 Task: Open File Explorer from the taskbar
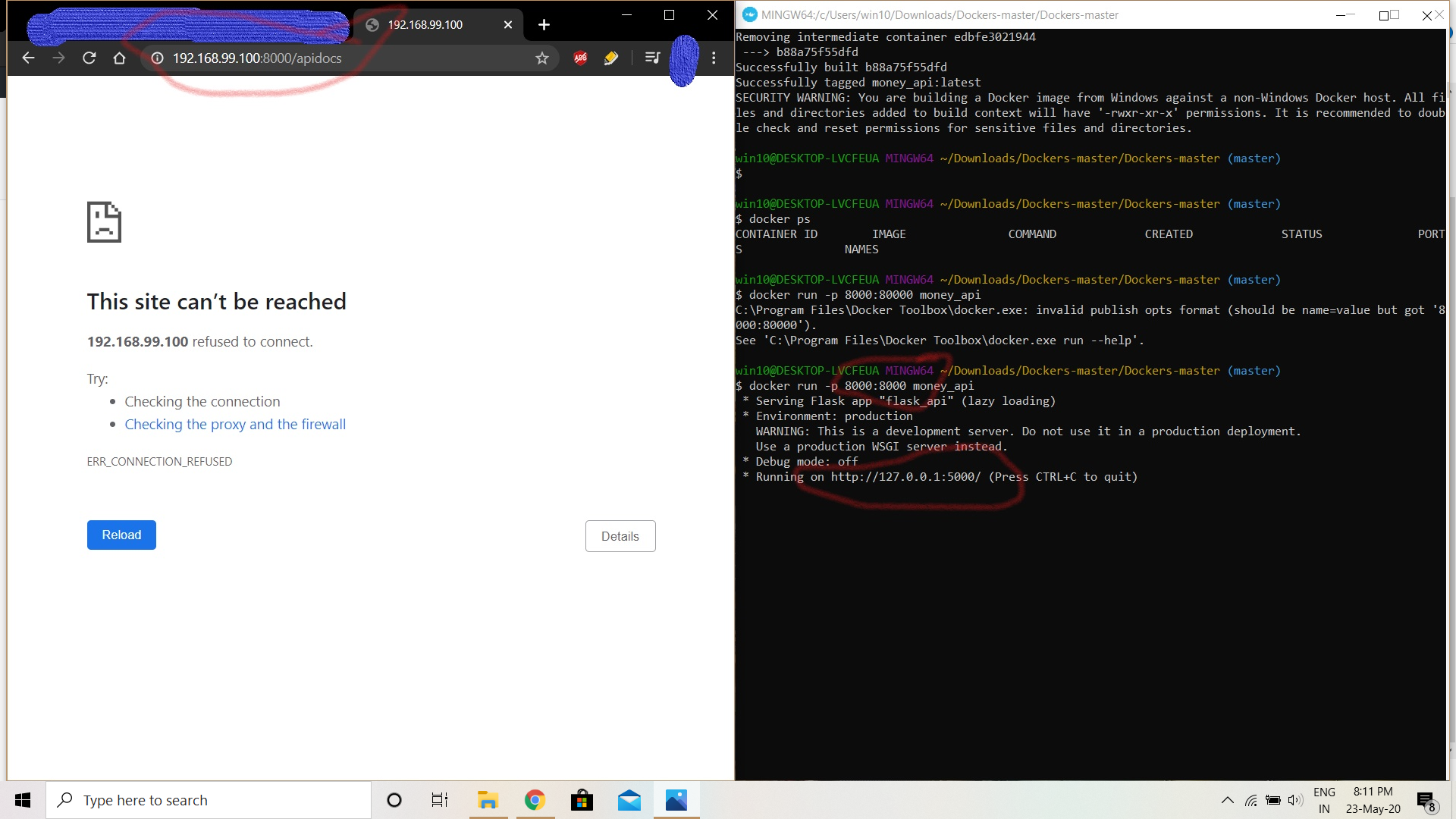(488, 800)
